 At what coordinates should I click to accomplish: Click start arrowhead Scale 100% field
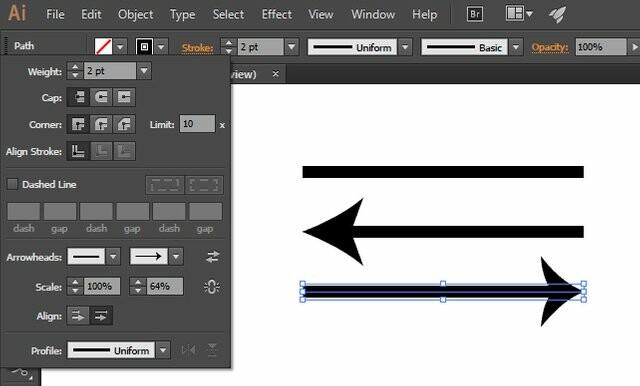click(x=102, y=286)
